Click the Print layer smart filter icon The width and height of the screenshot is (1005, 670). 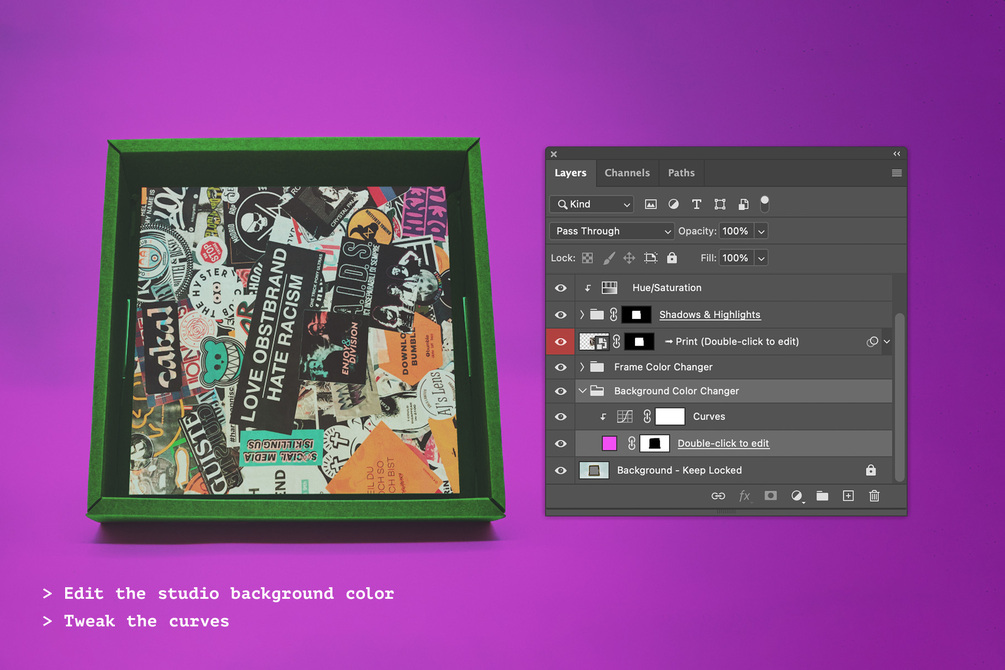coord(872,342)
